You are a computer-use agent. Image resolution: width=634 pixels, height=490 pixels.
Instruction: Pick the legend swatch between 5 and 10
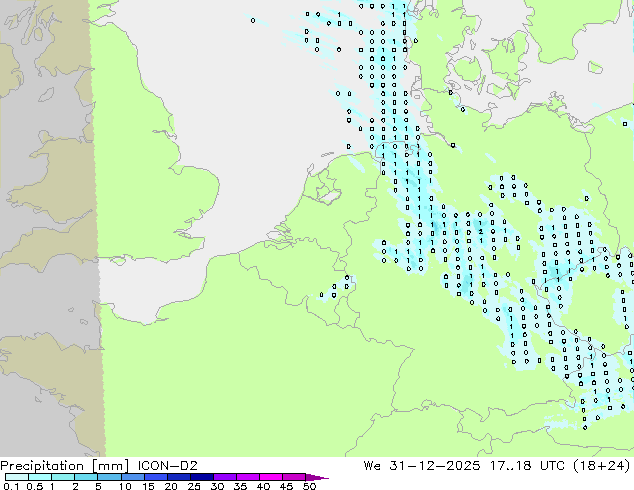[x=109, y=477]
